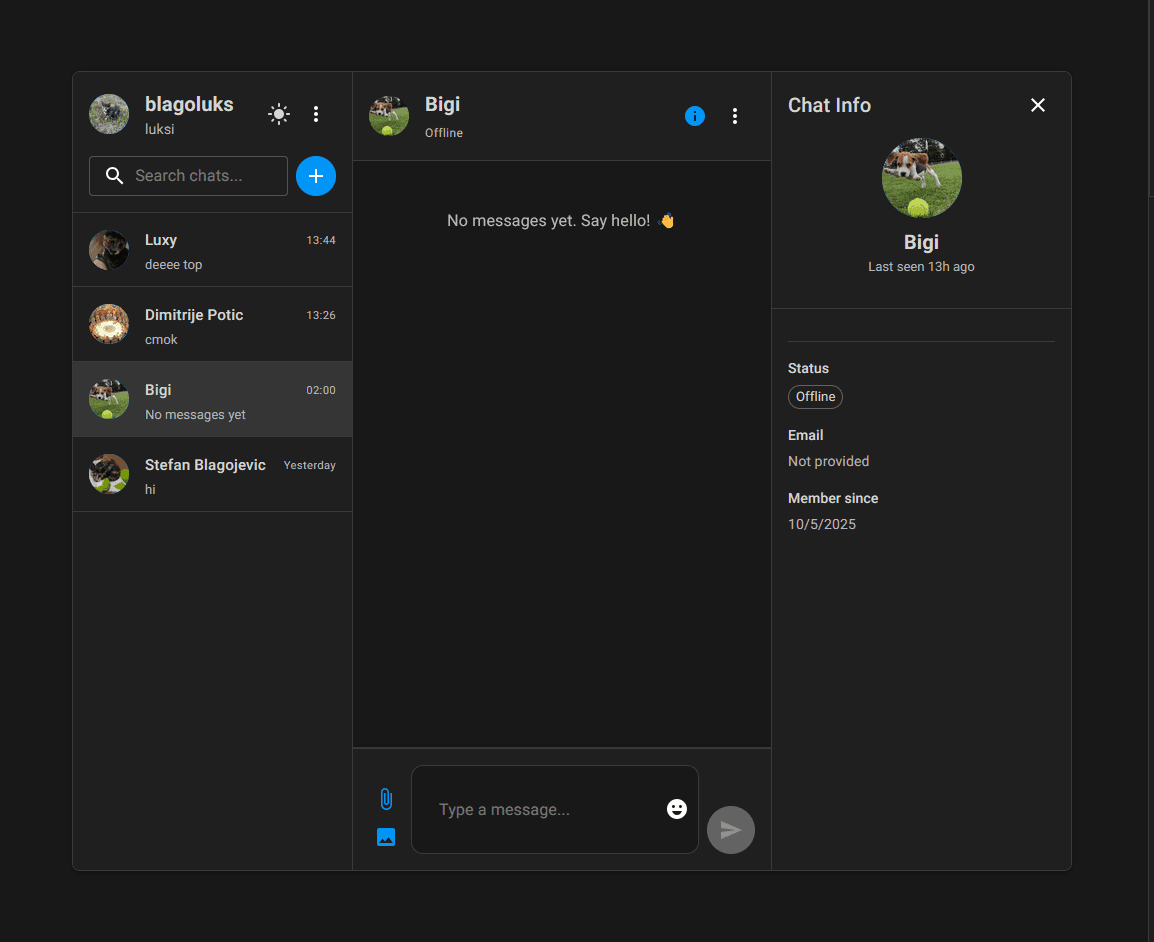Screen dimensions: 1154x942
Task: Open the emoji picker in the message box
Action: coord(677,809)
